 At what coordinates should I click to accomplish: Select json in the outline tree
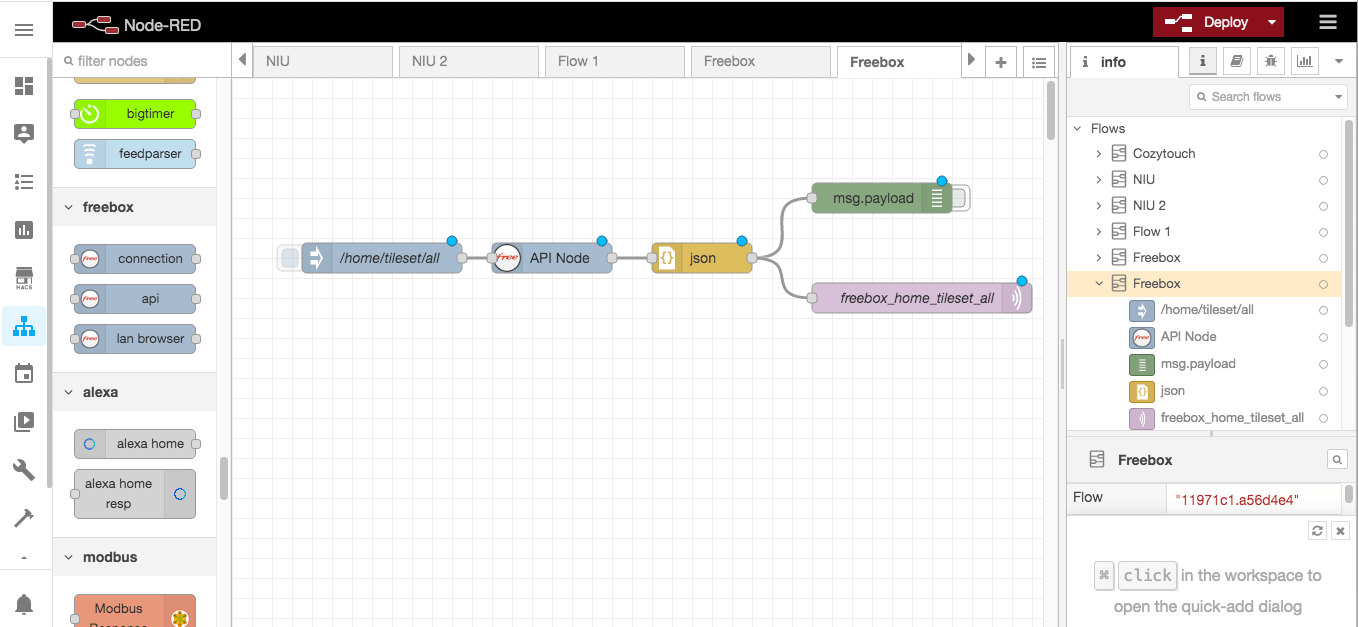(x=1173, y=391)
